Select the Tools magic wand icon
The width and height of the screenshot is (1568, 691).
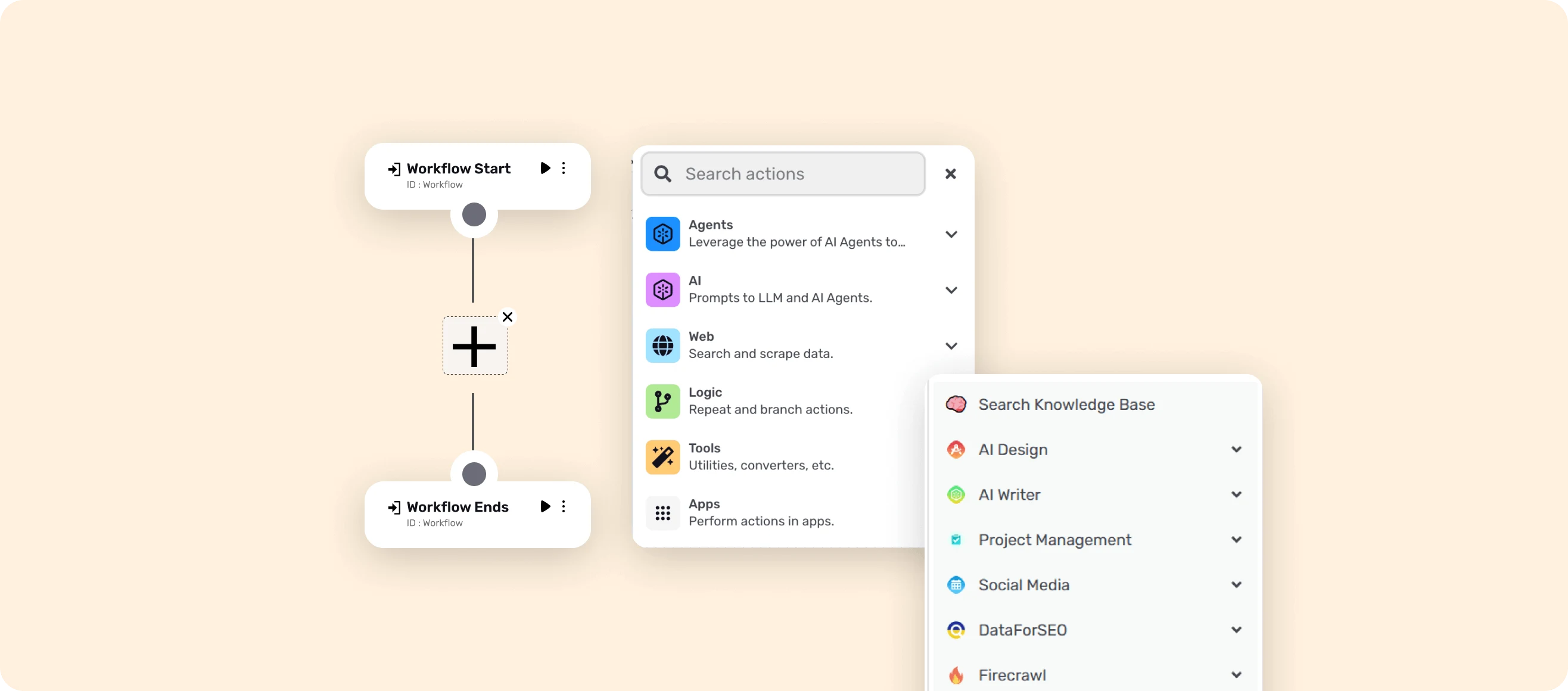tap(663, 457)
